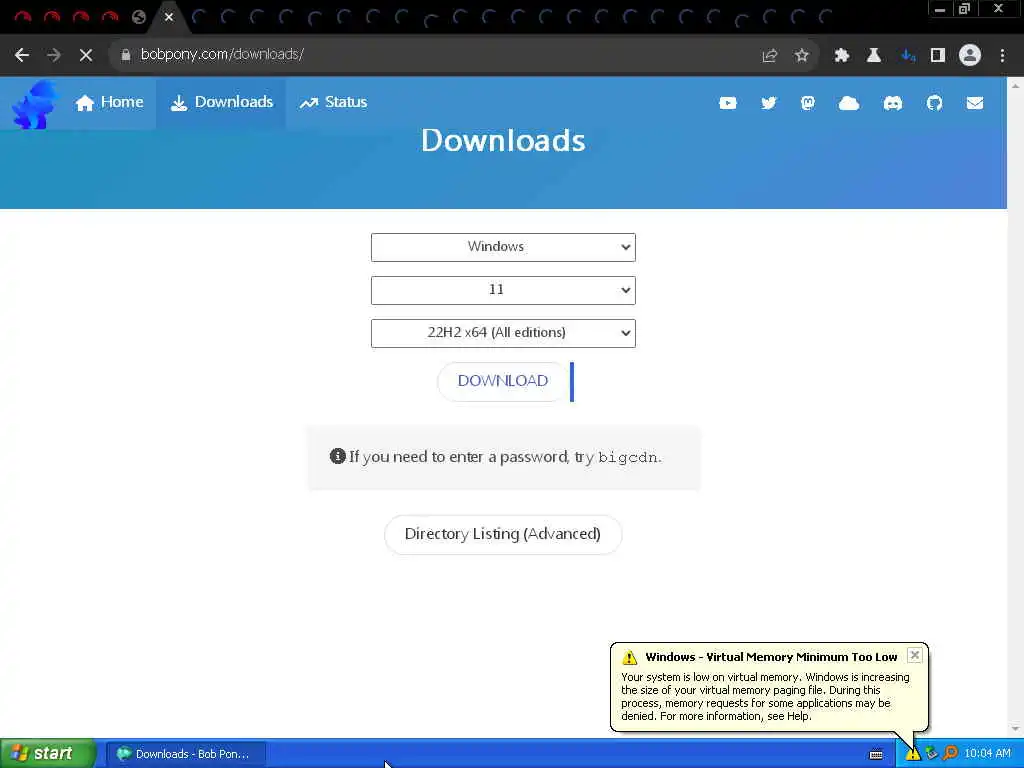Toggle the browser side panel icon

click(x=938, y=56)
